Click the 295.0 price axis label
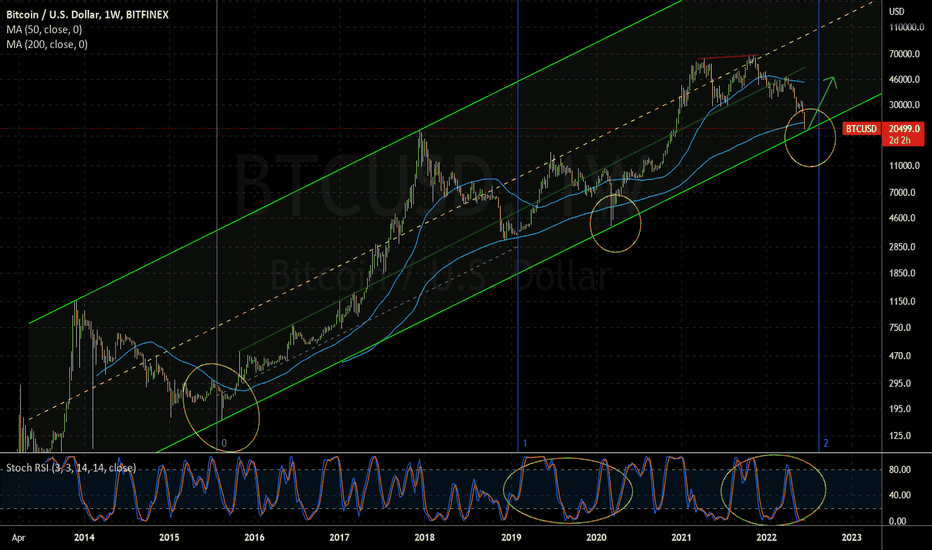The width and height of the screenshot is (932, 550). click(900, 384)
